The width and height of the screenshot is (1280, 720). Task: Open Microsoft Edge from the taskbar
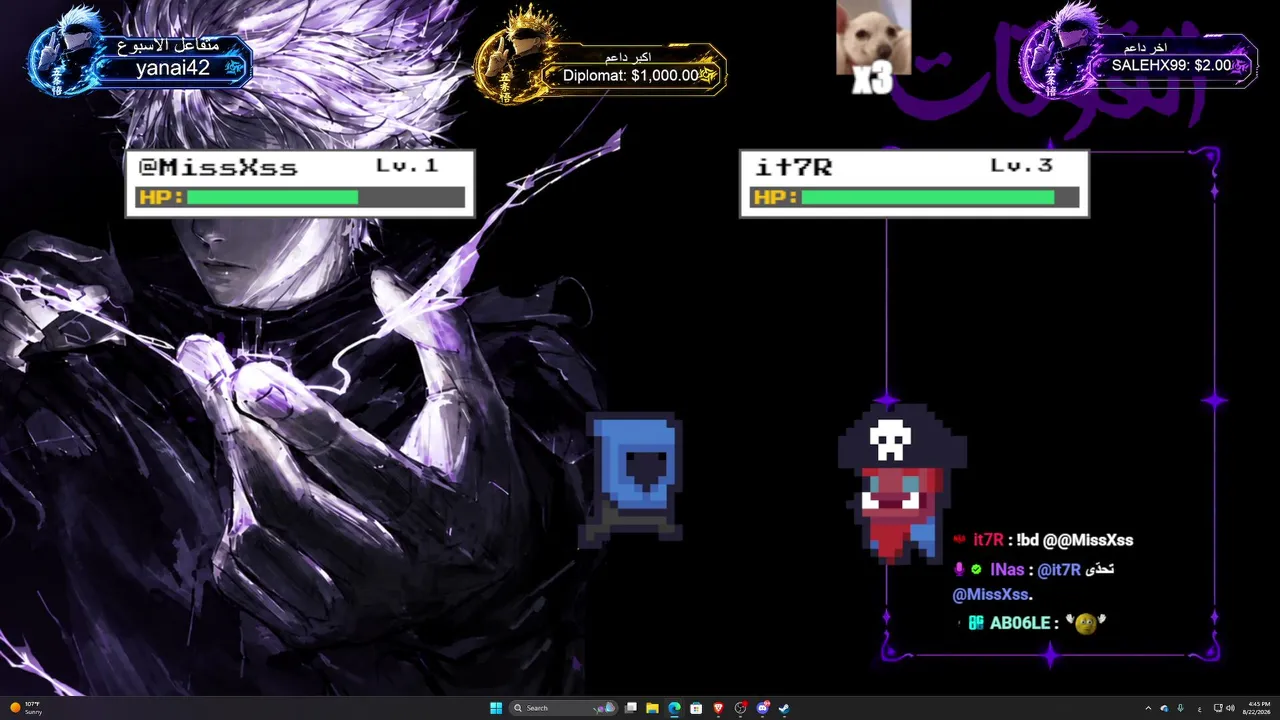pyautogui.click(x=674, y=708)
